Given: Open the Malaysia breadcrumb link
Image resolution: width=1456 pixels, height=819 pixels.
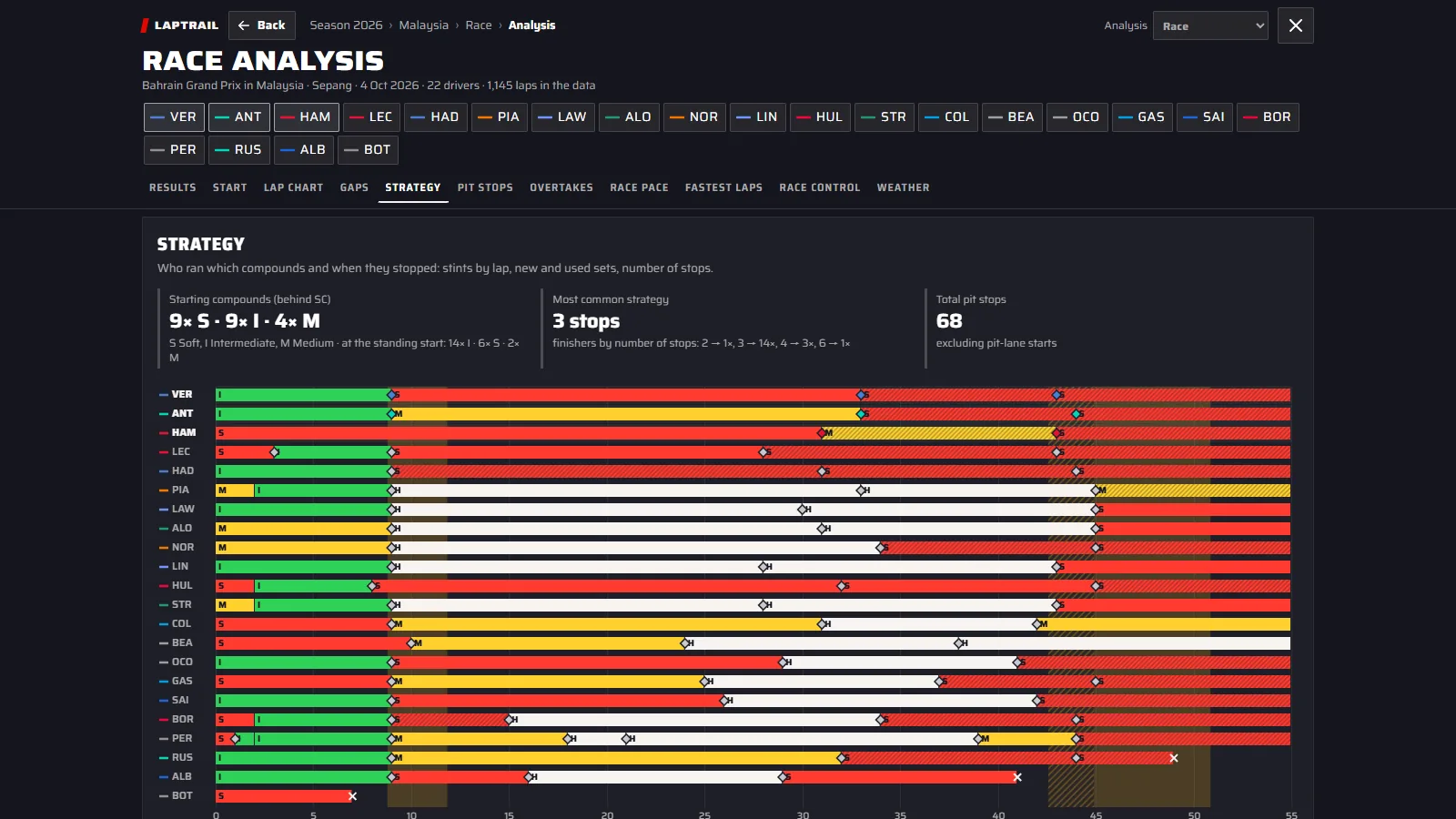Looking at the screenshot, I should point(423,25).
